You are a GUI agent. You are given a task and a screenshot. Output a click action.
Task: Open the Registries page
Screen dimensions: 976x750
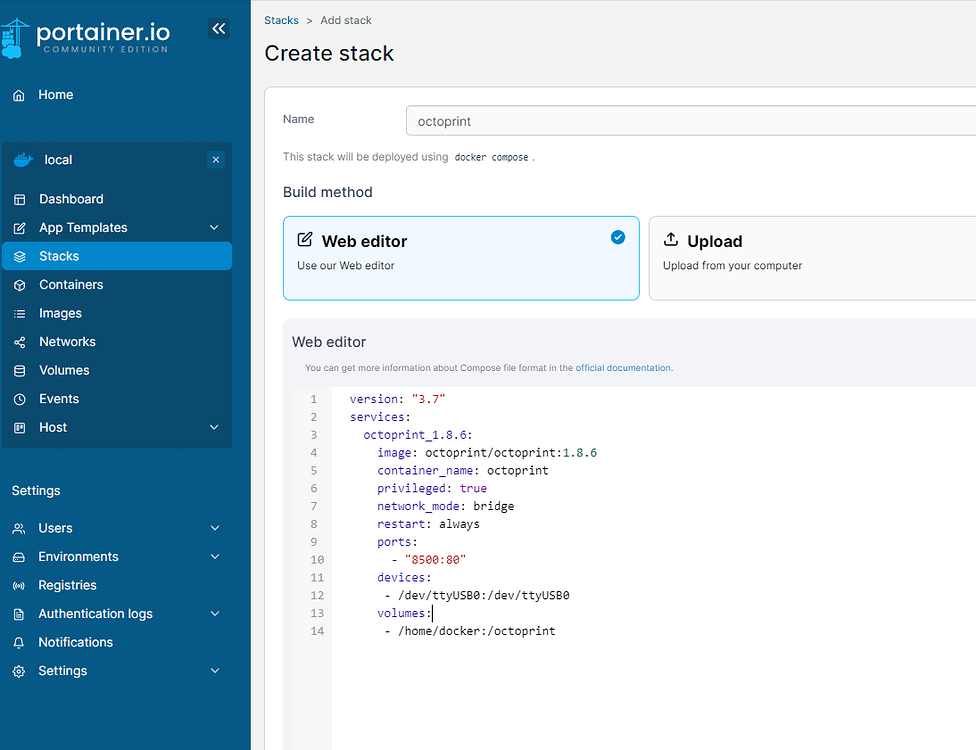click(x=67, y=585)
